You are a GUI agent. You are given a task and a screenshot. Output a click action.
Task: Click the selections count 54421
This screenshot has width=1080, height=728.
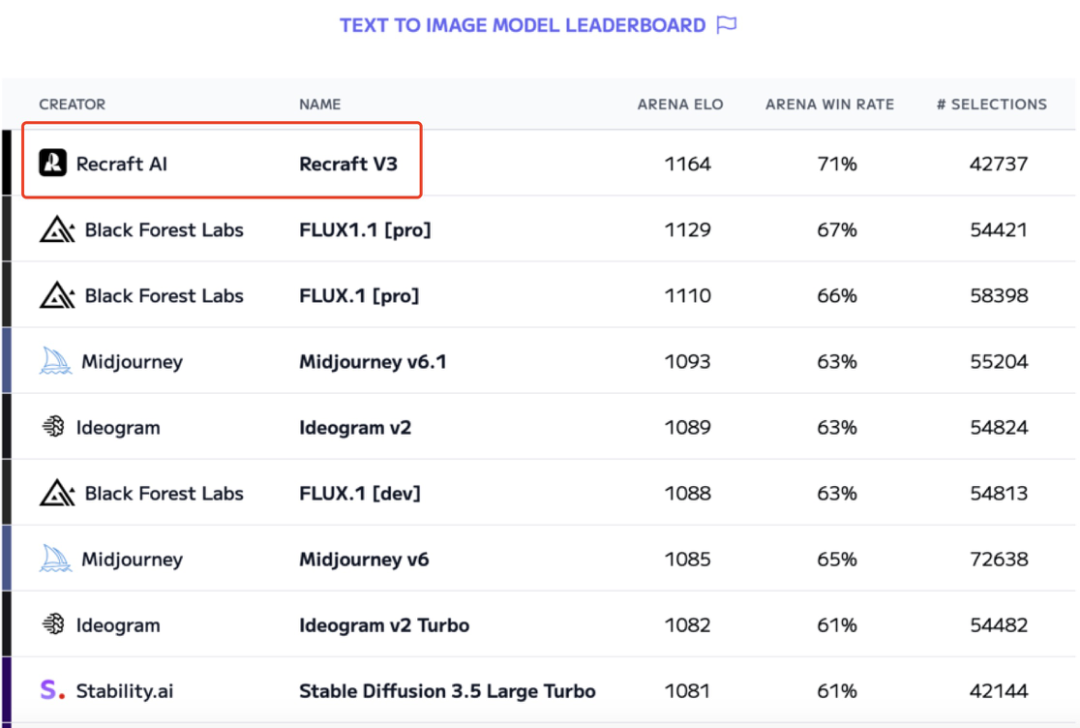999,230
